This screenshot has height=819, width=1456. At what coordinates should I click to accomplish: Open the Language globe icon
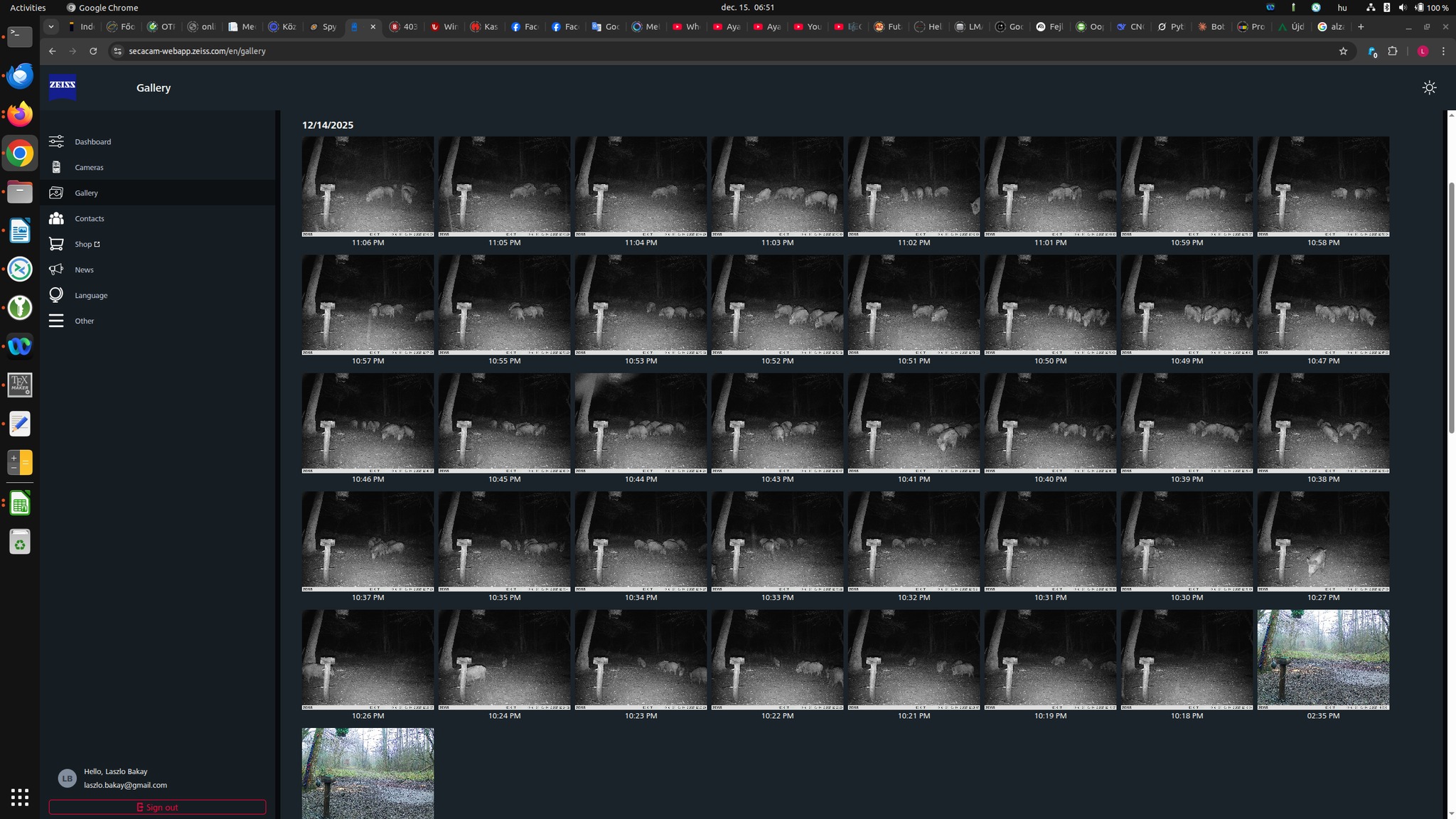56,295
